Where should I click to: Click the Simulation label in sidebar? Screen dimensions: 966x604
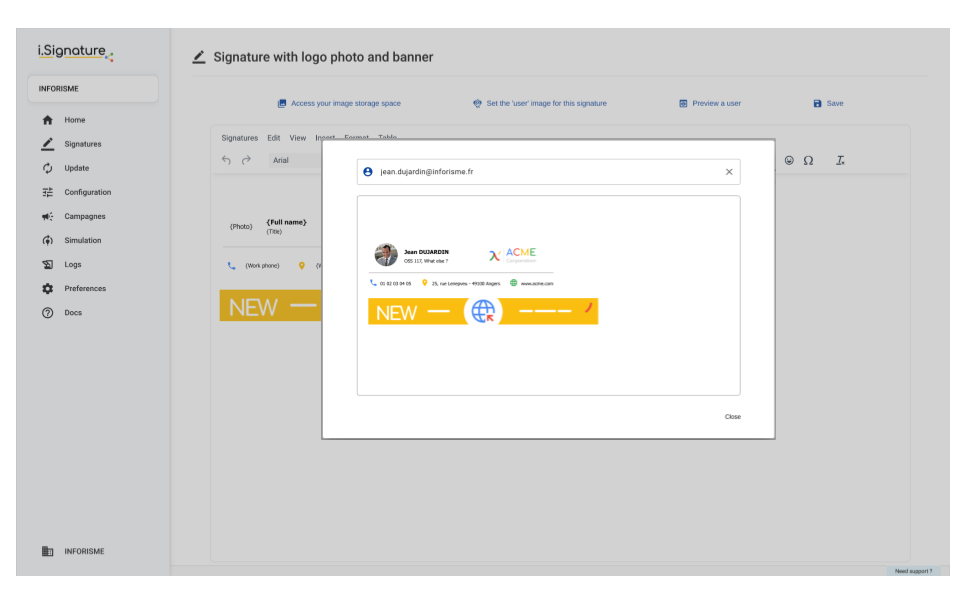[83, 240]
